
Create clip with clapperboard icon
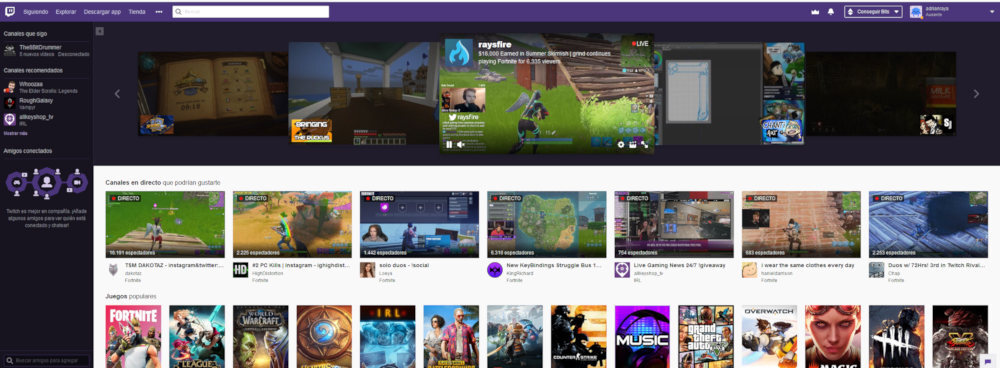pos(633,145)
